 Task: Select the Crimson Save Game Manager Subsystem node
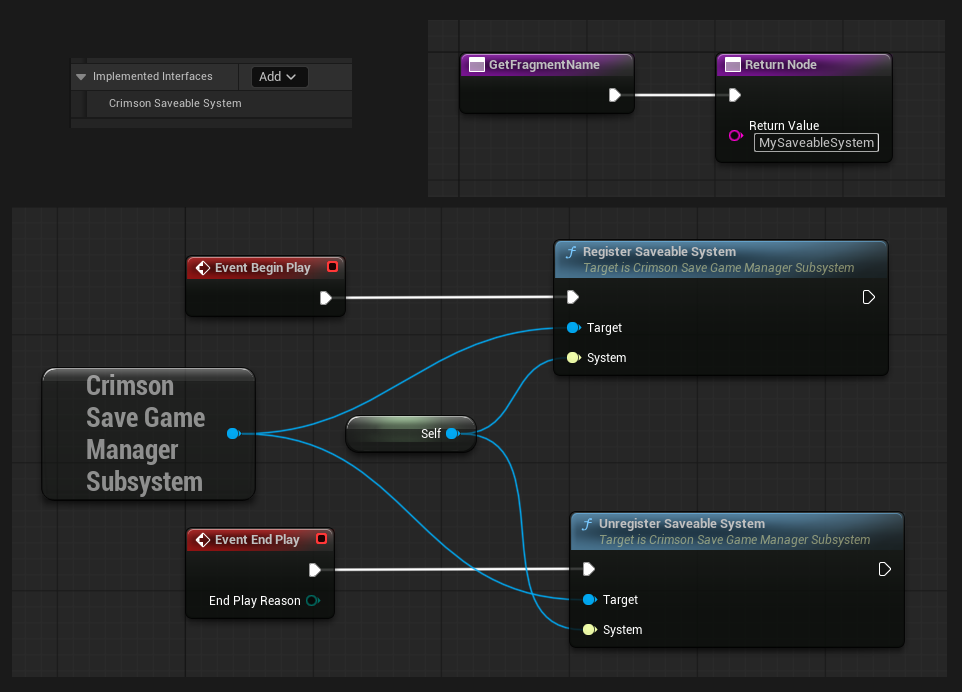click(148, 434)
